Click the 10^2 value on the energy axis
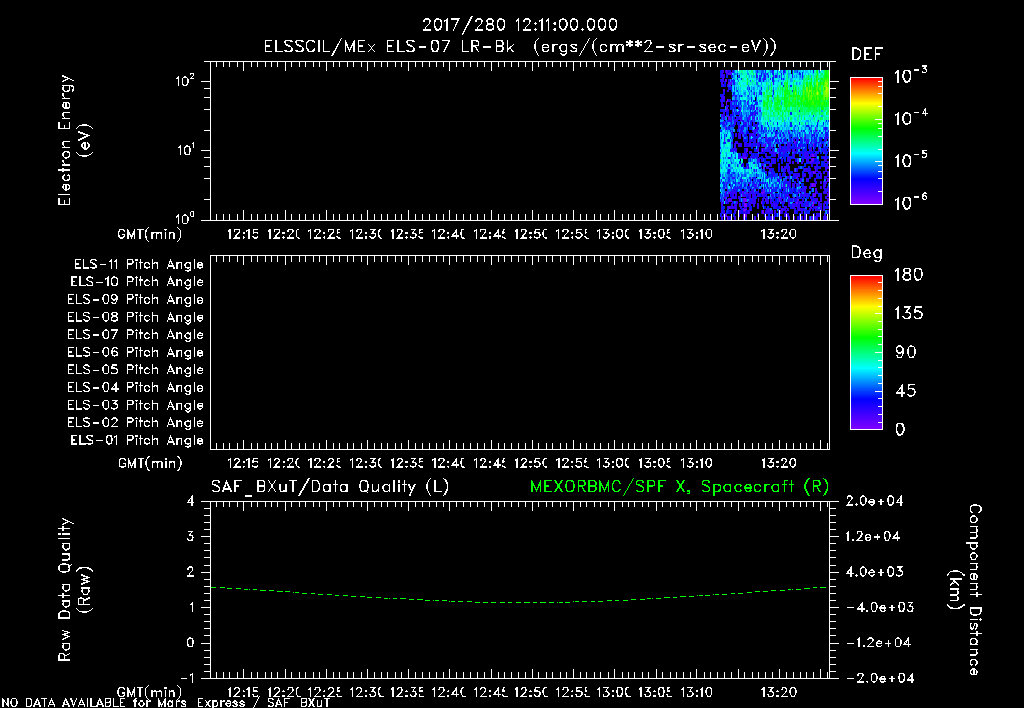 (185, 81)
